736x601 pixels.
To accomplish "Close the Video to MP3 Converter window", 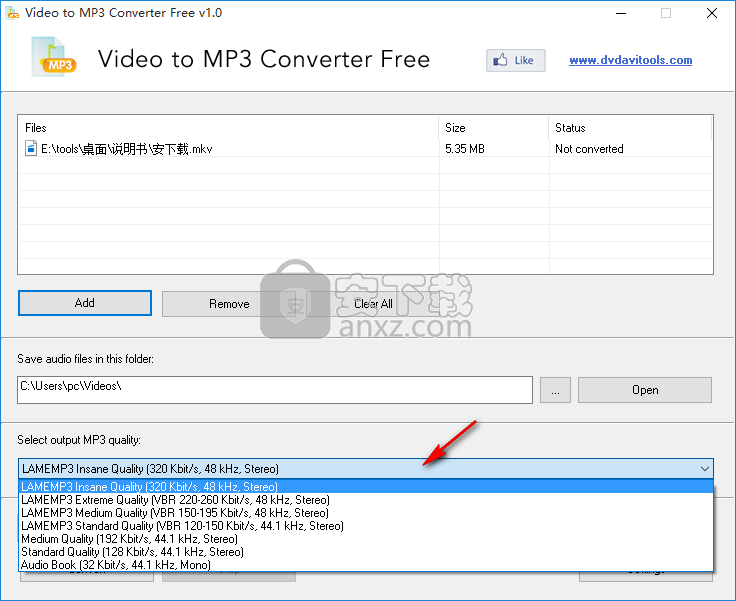I will [712, 13].
